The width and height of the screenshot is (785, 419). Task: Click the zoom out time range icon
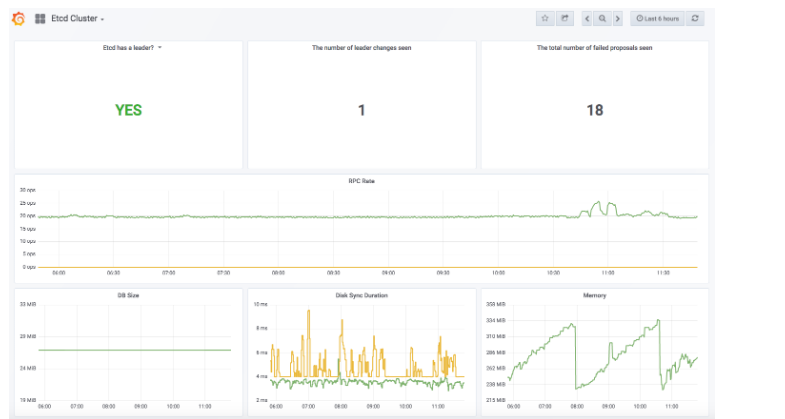pyautogui.click(x=602, y=19)
